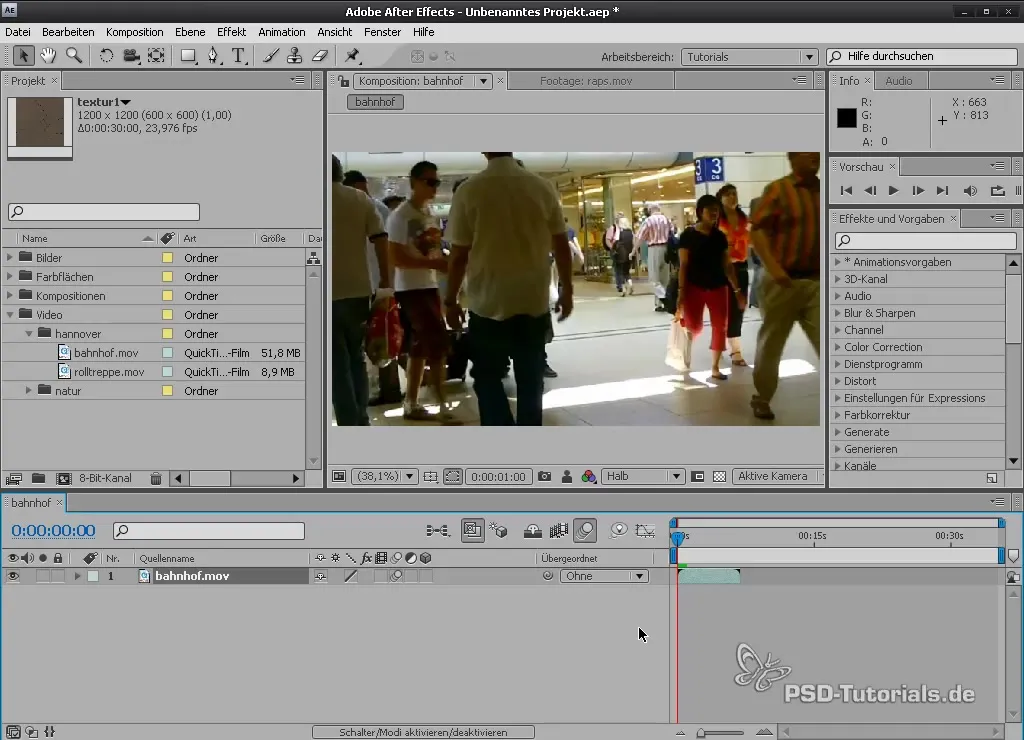
Task: Open the Komposition menu
Action: [134, 32]
